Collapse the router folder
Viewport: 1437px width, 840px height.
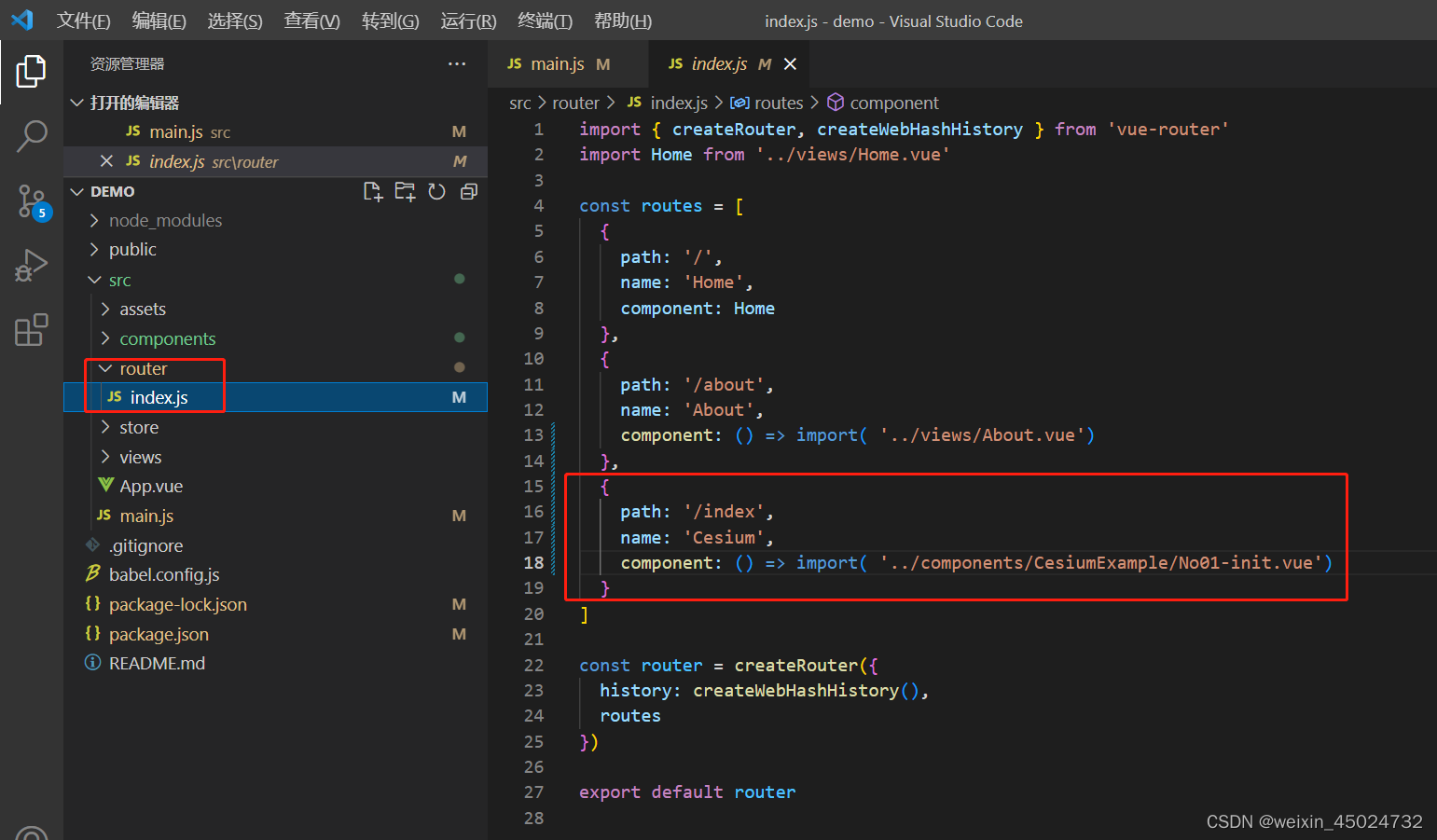(x=105, y=368)
